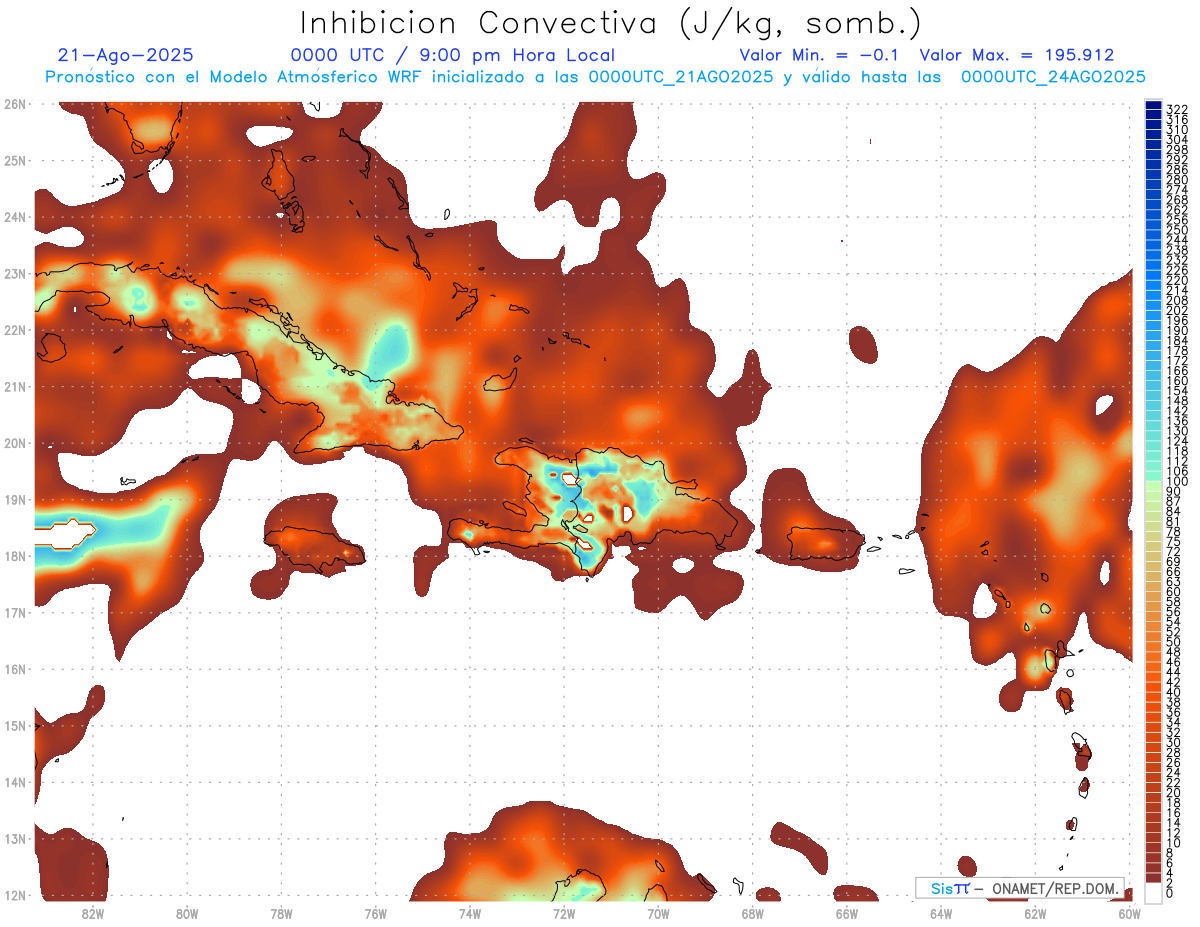The height and width of the screenshot is (927, 1200).
Task: Click the 70W longitude label
Action: (658, 913)
